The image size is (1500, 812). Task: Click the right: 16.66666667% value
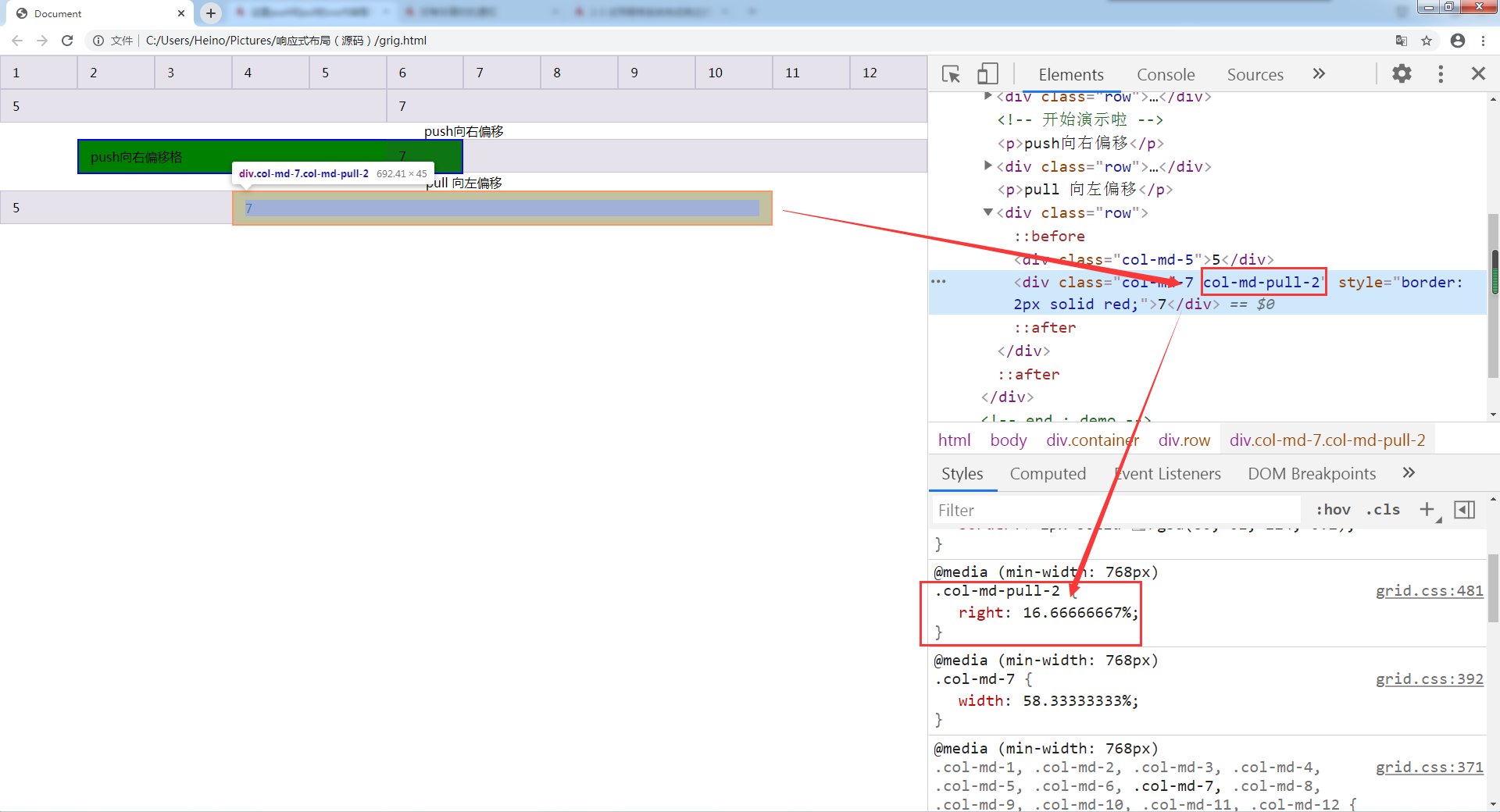coord(1076,612)
